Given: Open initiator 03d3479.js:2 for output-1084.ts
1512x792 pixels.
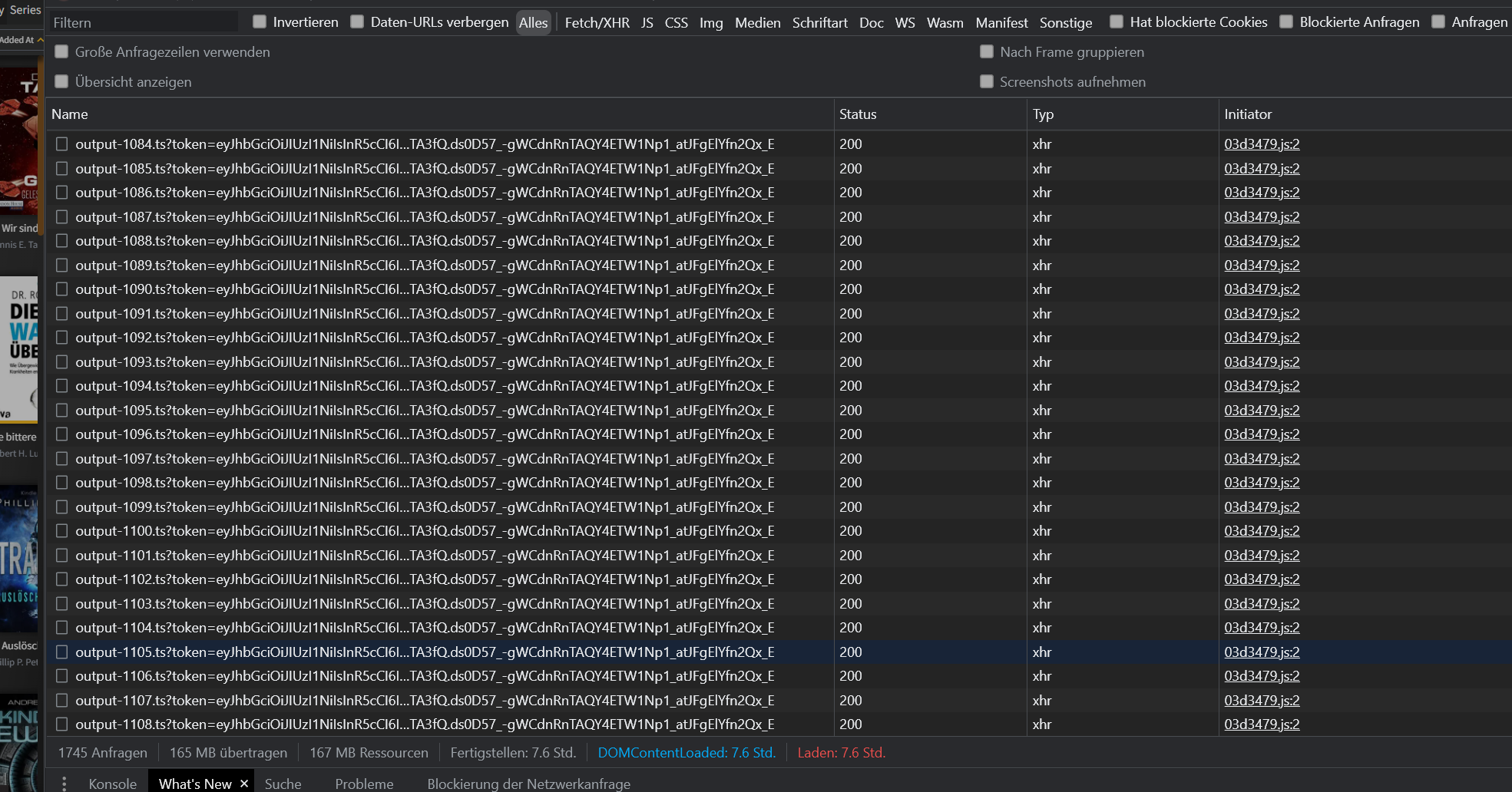Looking at the screenshot, I should click(1261, 144).
